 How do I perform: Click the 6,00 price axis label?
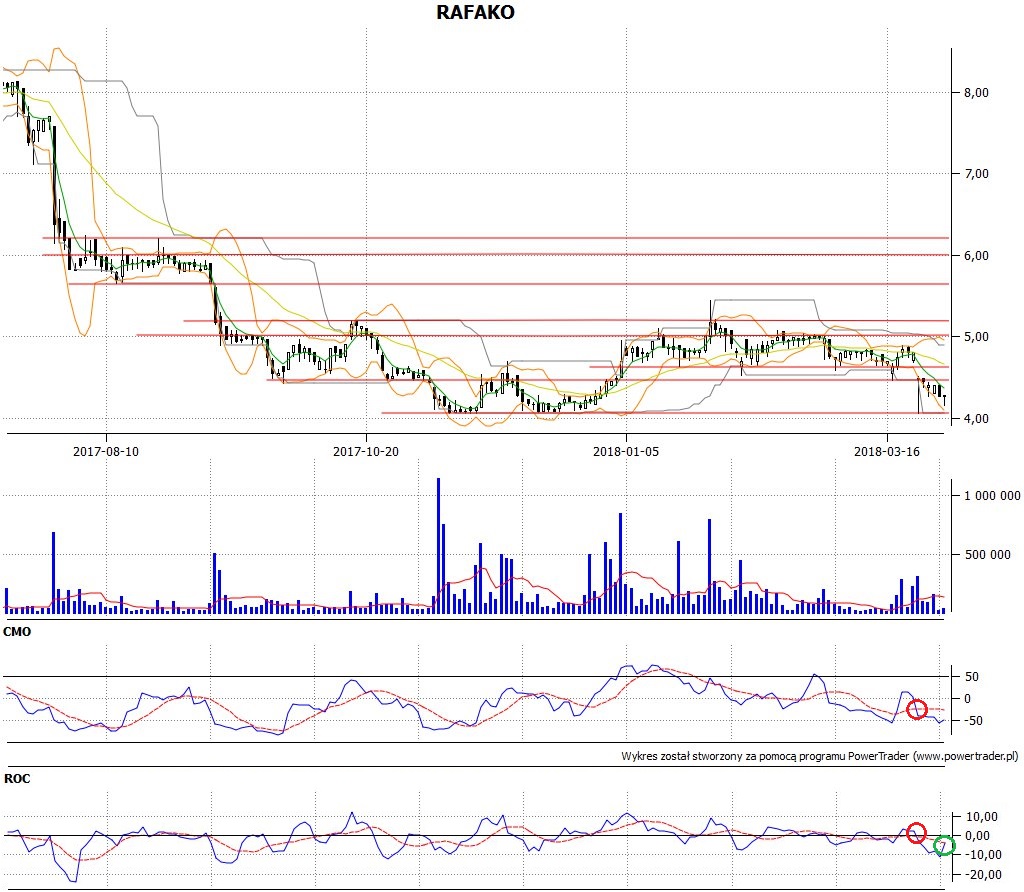976,255
